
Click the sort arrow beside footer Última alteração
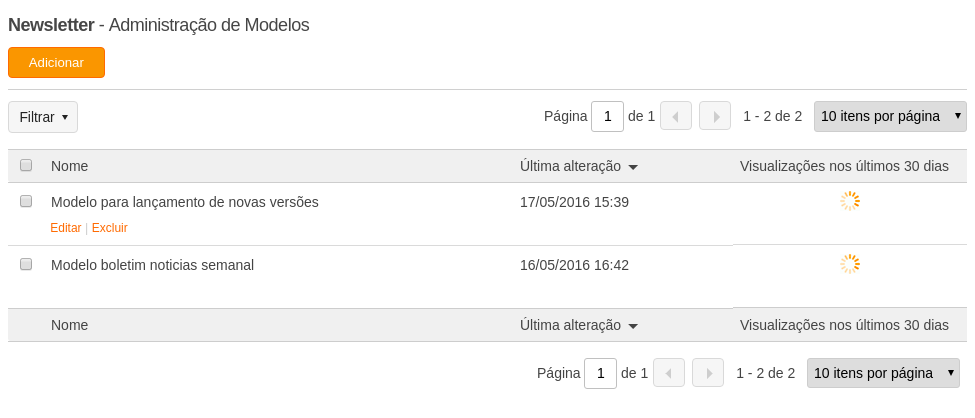point(633,327)
